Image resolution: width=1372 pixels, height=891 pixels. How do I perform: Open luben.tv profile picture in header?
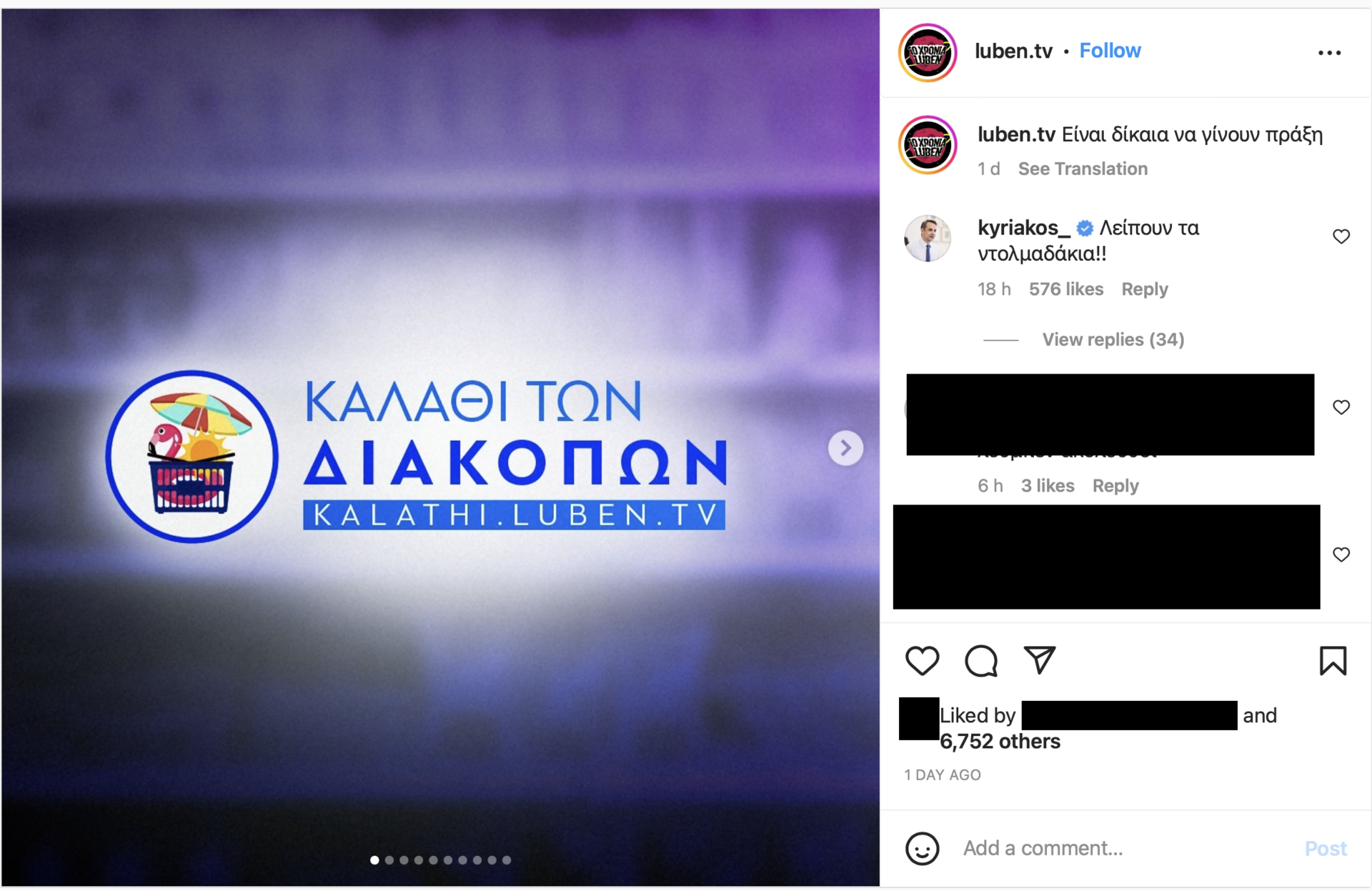[x=928, y=53]
